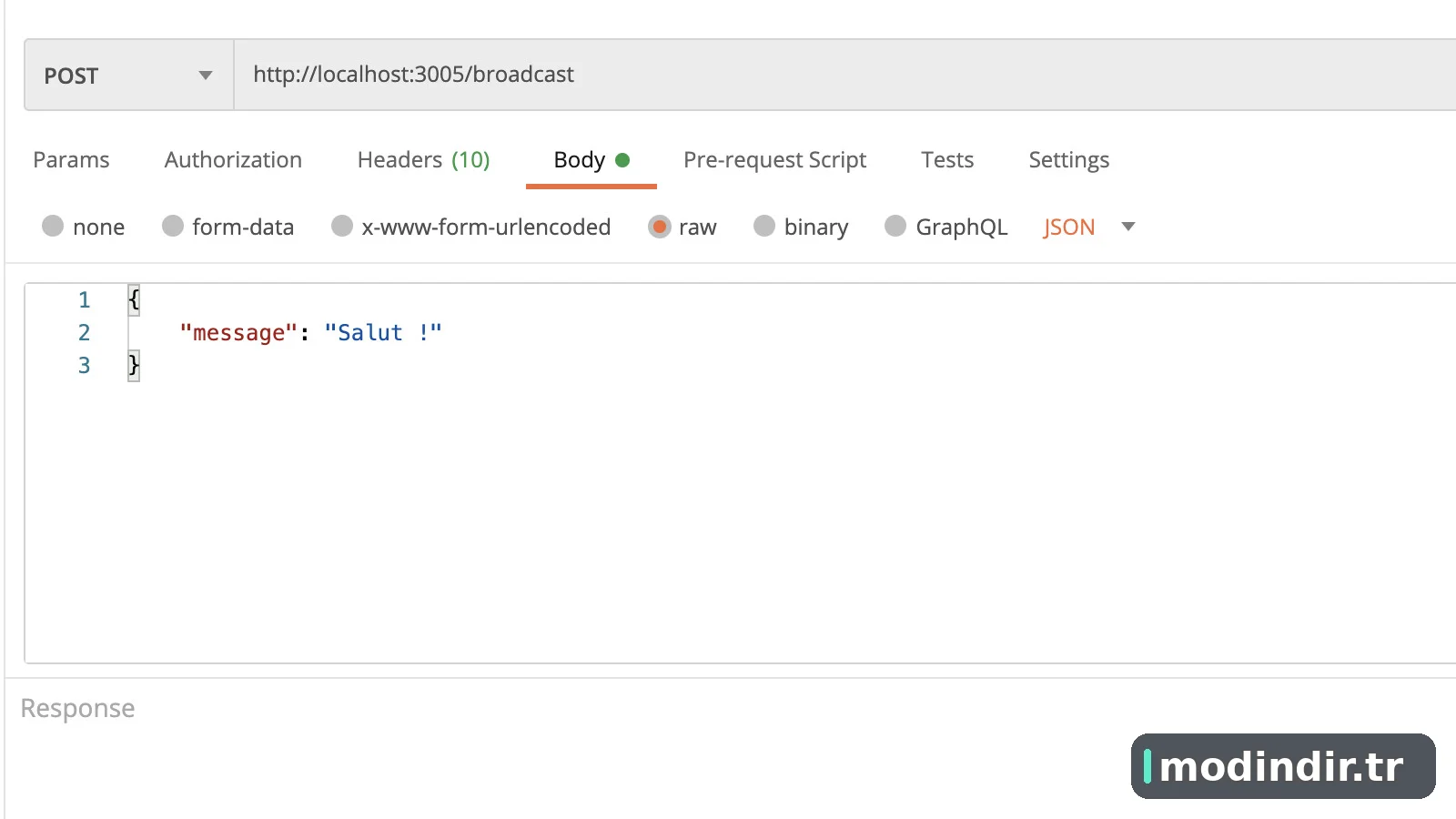
Task: Open the Authorization tab
Action: [233, 160]
